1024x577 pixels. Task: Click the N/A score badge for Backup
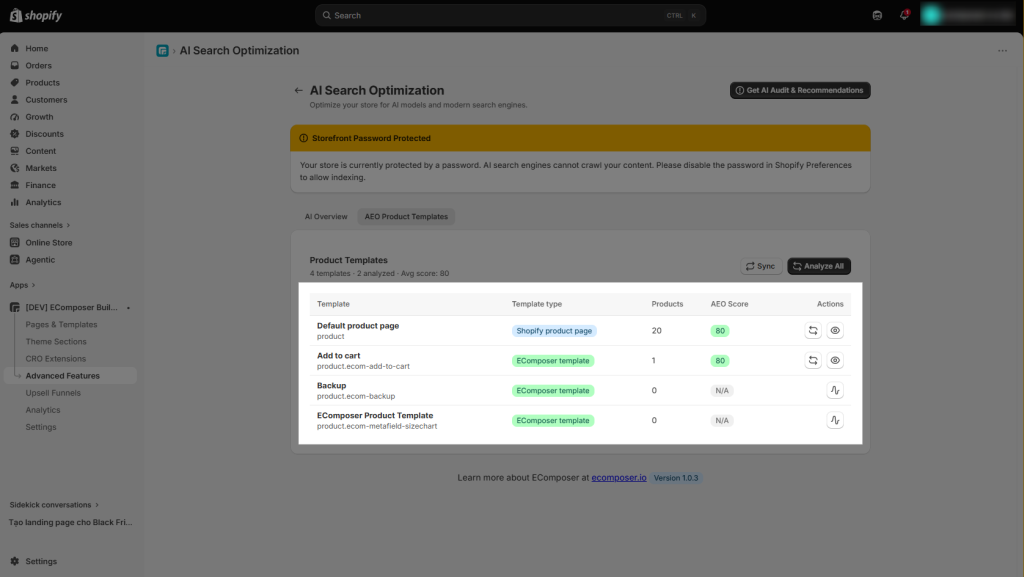(722, 391)
